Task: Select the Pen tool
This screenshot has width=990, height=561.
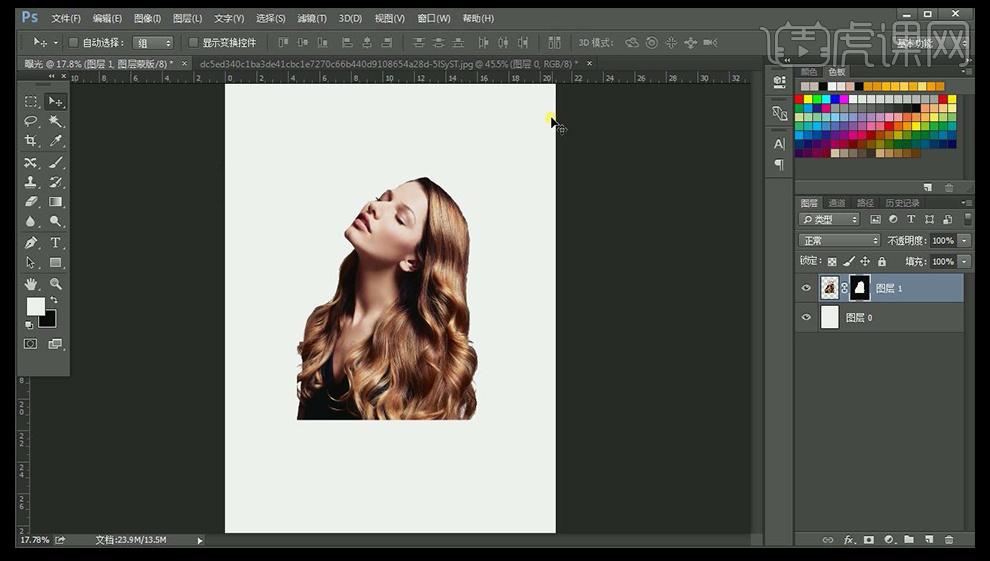Action: (31, 243)
